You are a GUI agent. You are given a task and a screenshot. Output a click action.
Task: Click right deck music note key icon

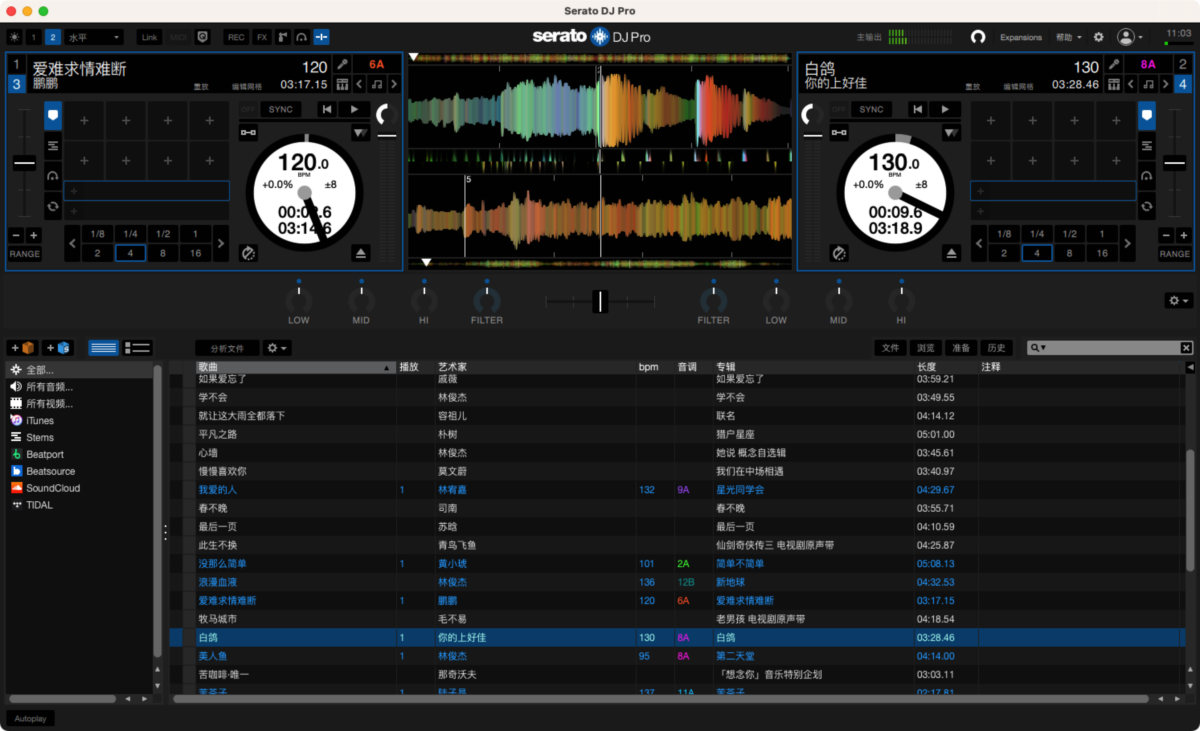coord(1148,84)
